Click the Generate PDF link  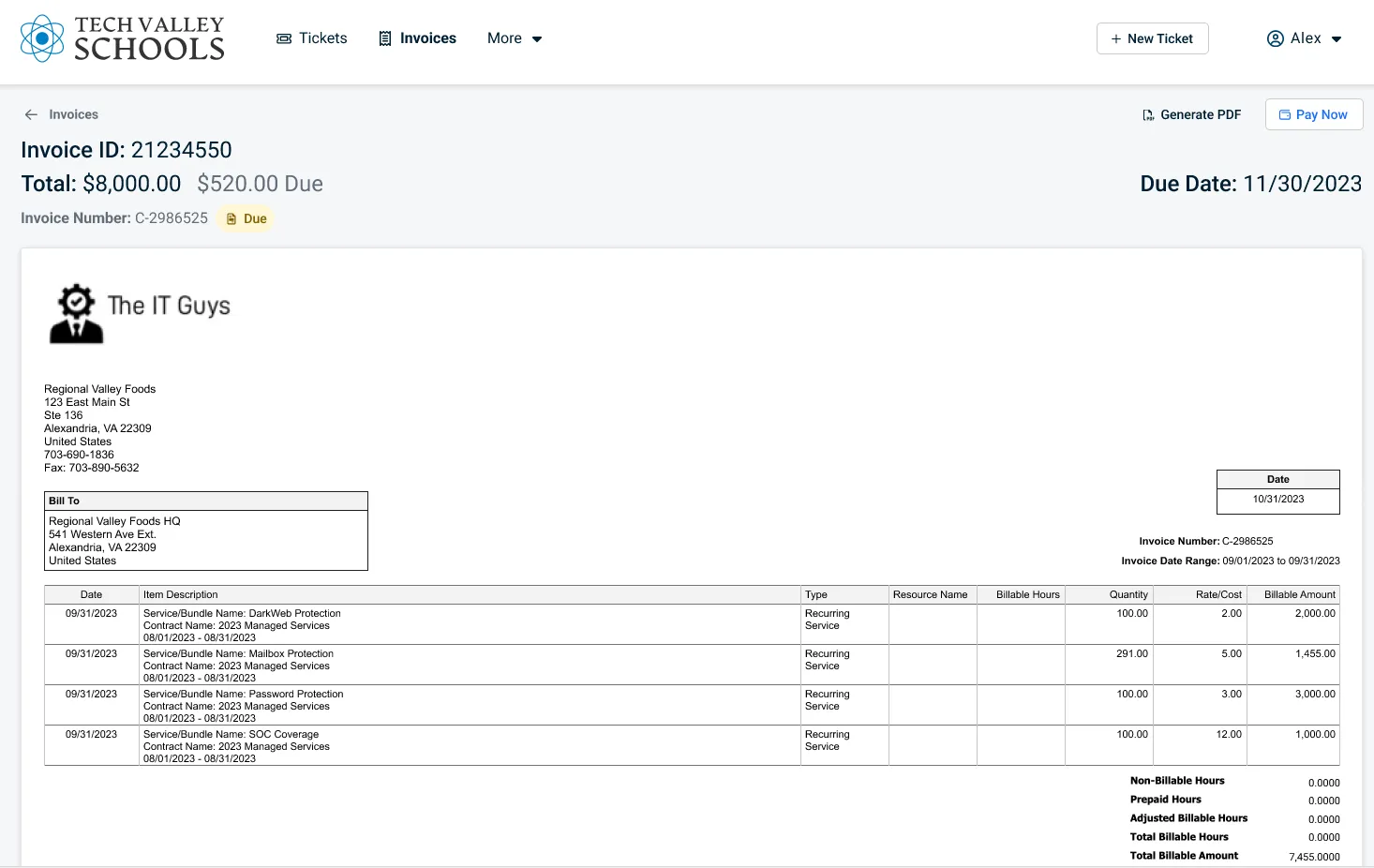pyautogui.click(x=1200, y=114)
